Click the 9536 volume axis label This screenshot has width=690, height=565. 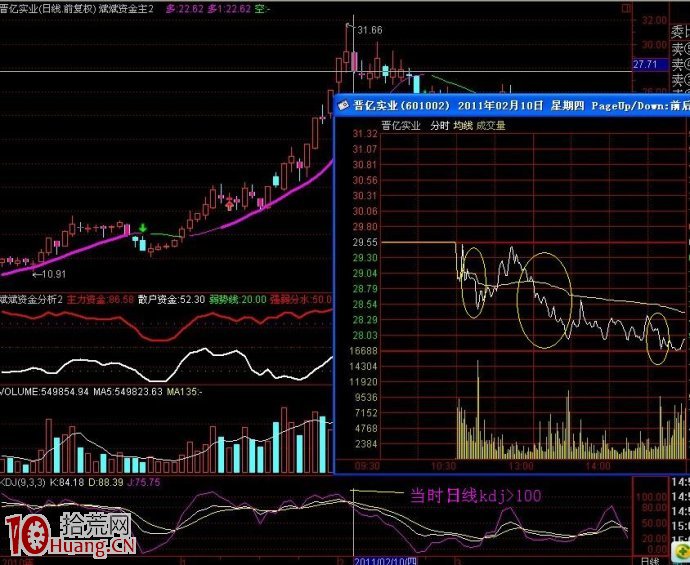(x=366, y=397)
